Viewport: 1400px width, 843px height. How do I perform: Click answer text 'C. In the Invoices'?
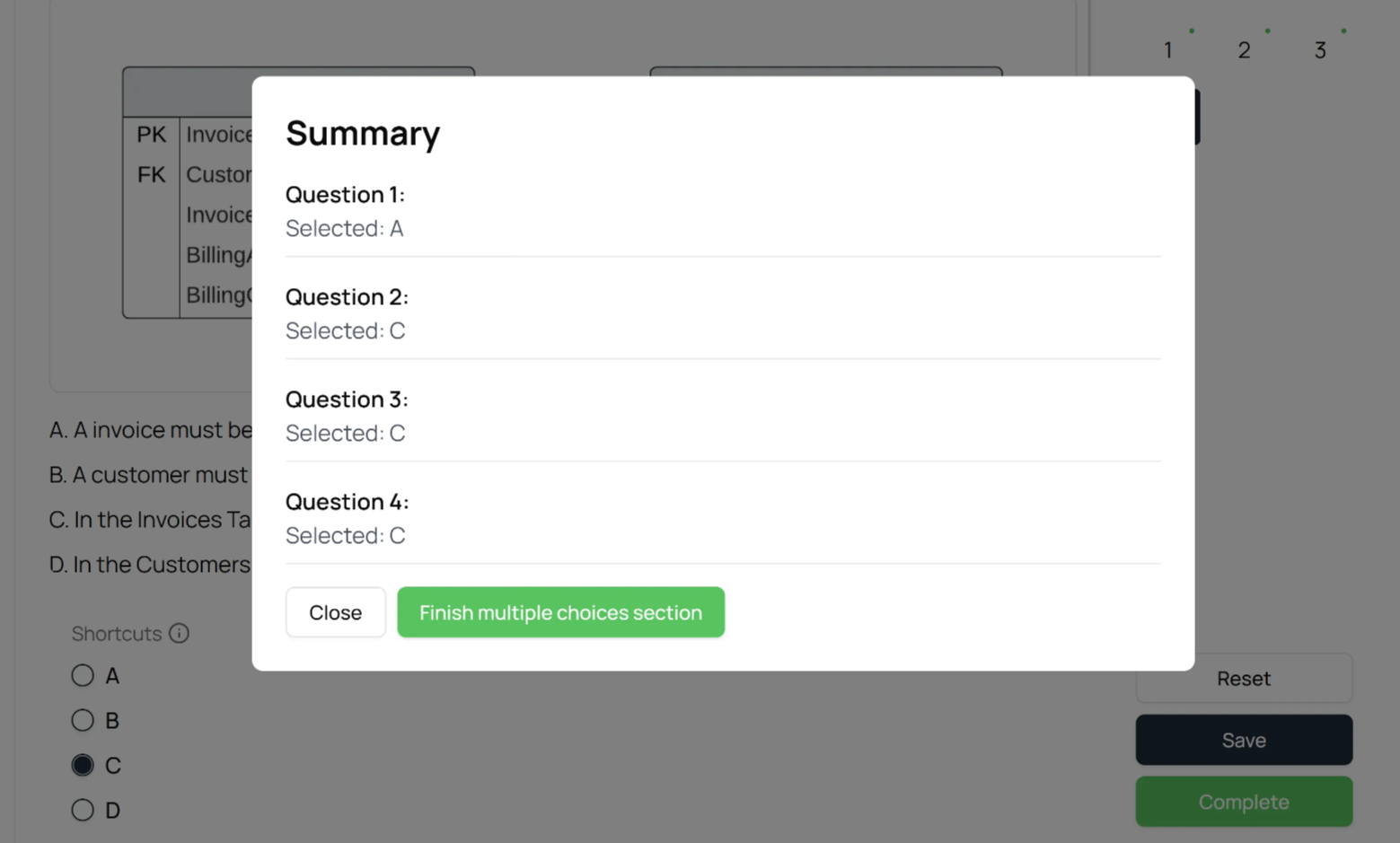150,520
